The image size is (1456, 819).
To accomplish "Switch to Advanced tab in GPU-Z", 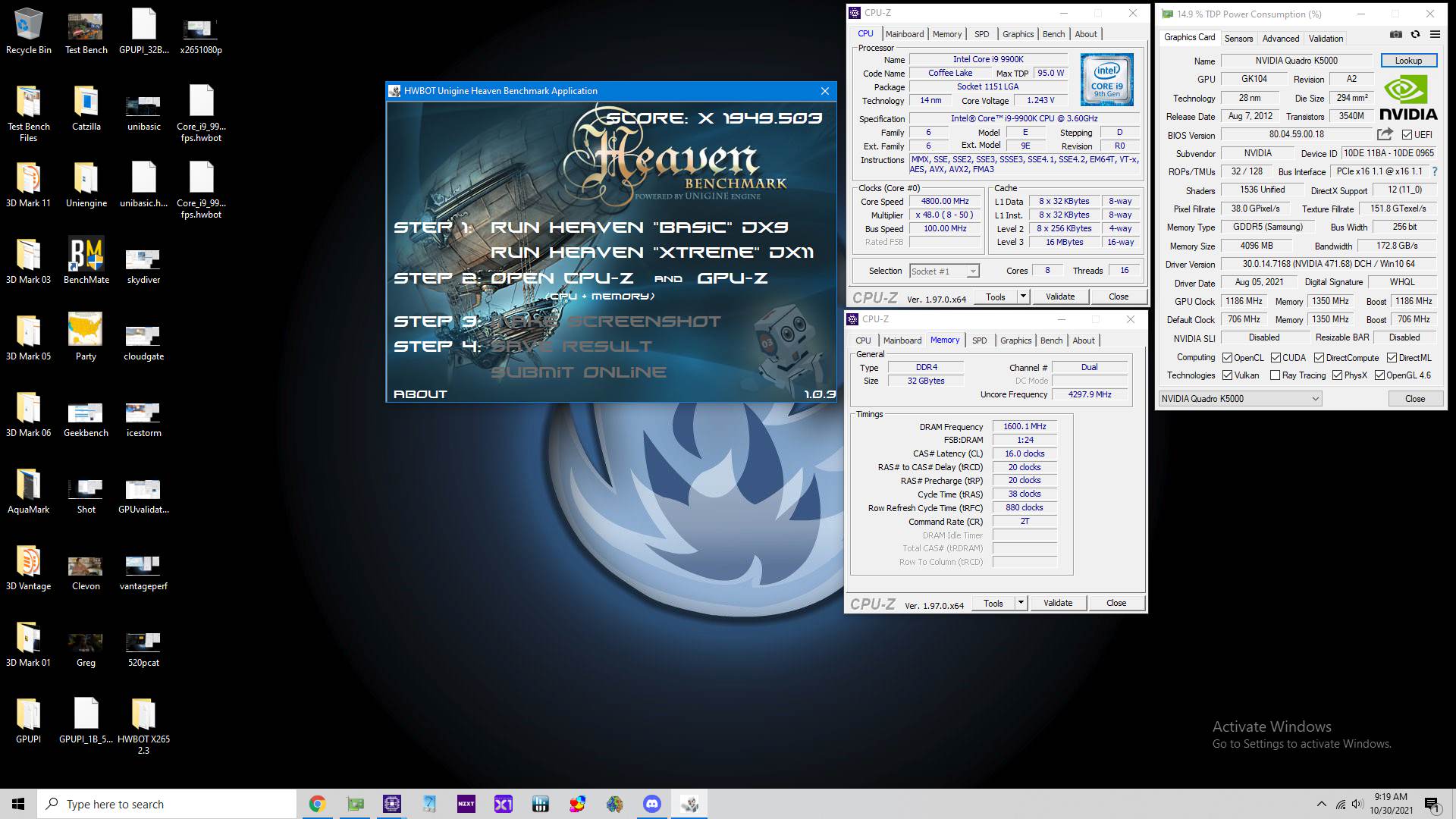I will click(1281, 39).
